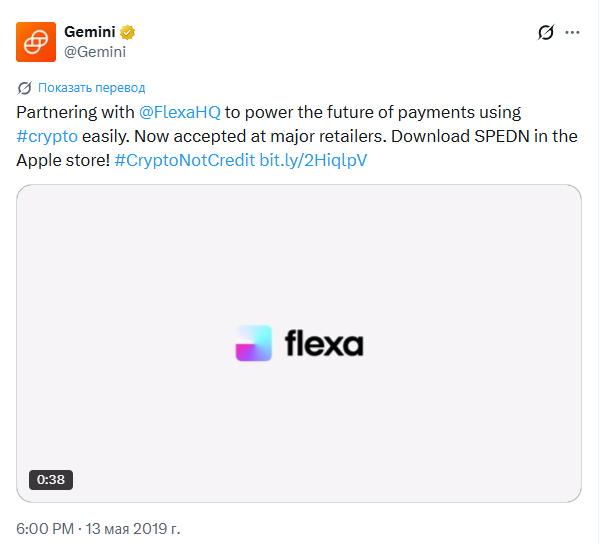
Task: Play the flexa video thumbnail
Action: pyautogui.click(x=299, y=343)
